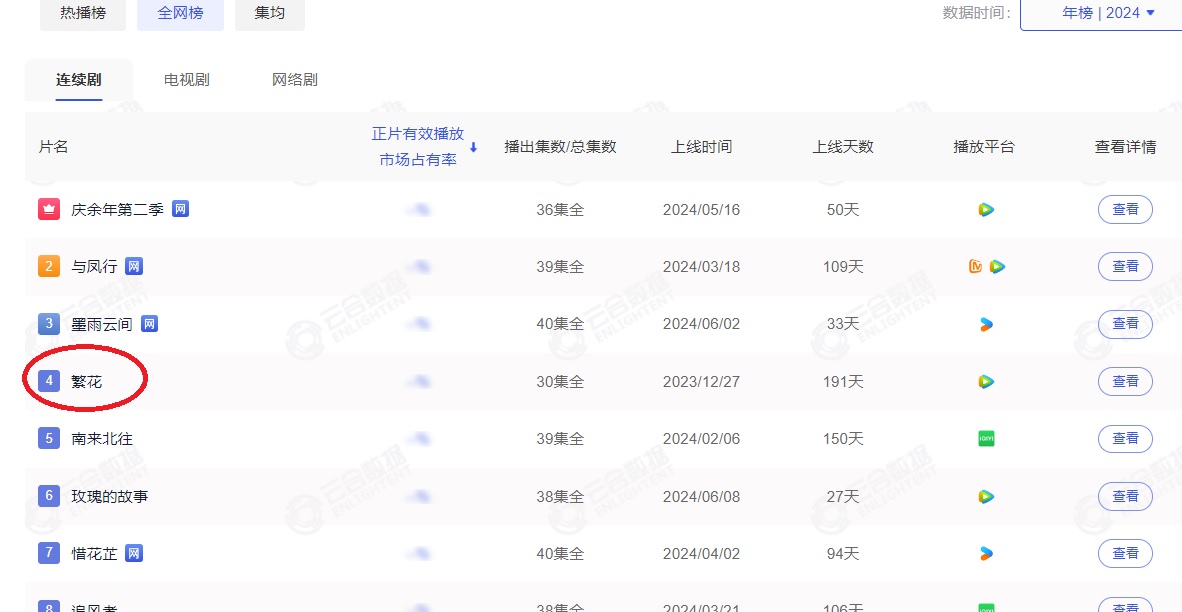Switch to the 电视剧 category tab
This screenshot has width=1182, height=612.
click(x=187, y=80)
